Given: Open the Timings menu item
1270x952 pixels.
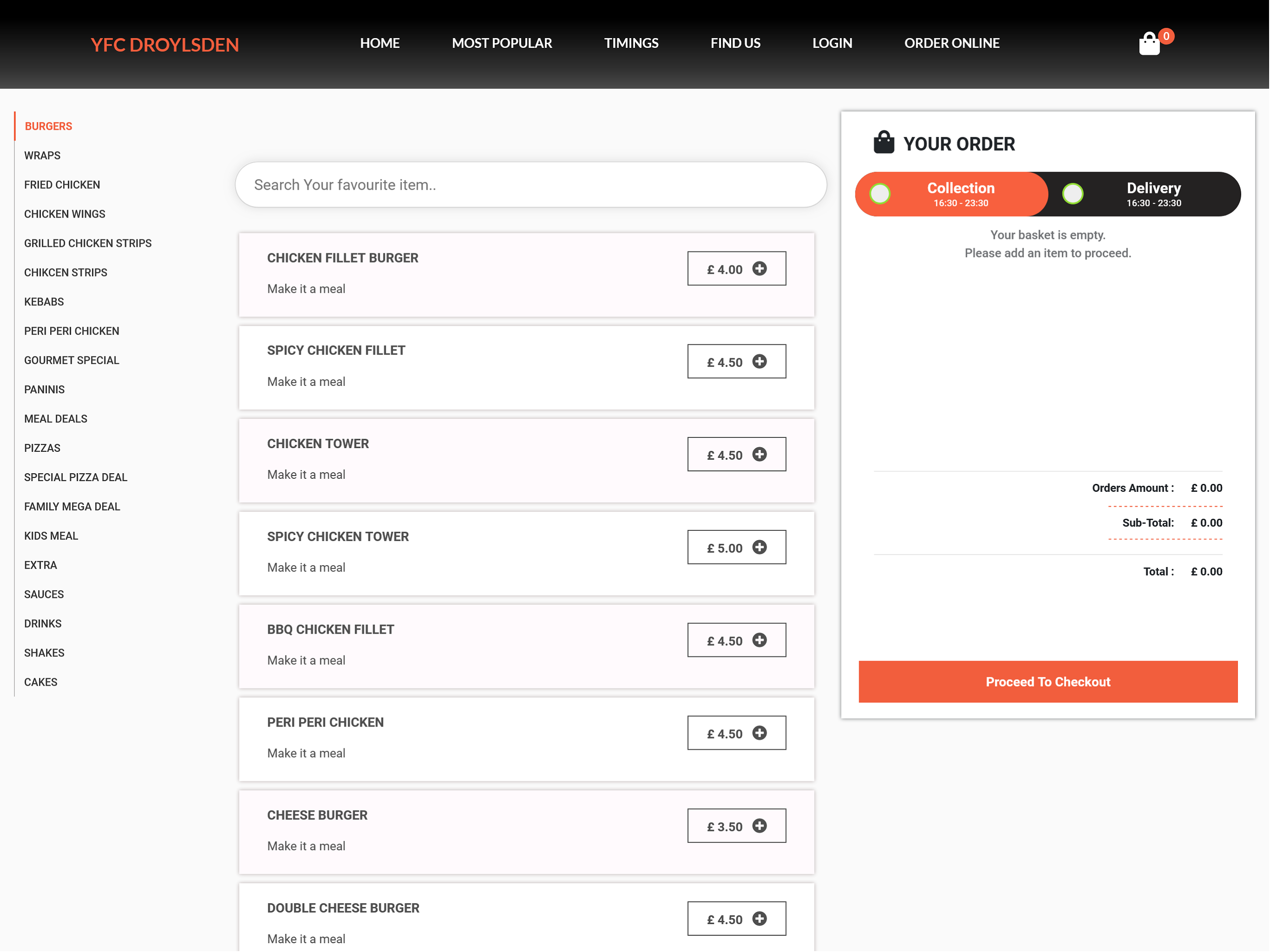Looking at the screenshot, I should coord(631,43).
